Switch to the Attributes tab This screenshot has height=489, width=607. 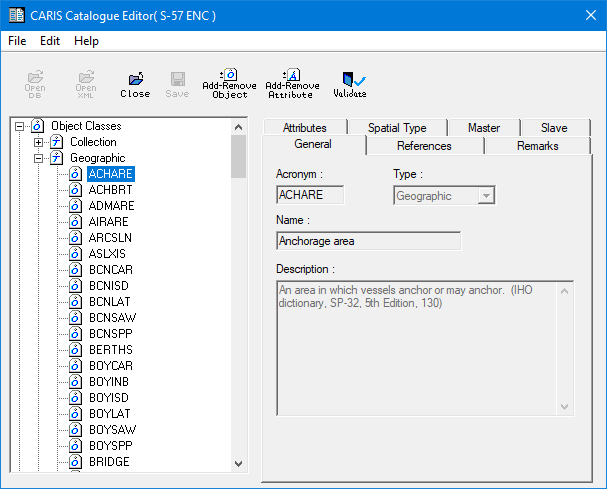[x=304, y=128]
